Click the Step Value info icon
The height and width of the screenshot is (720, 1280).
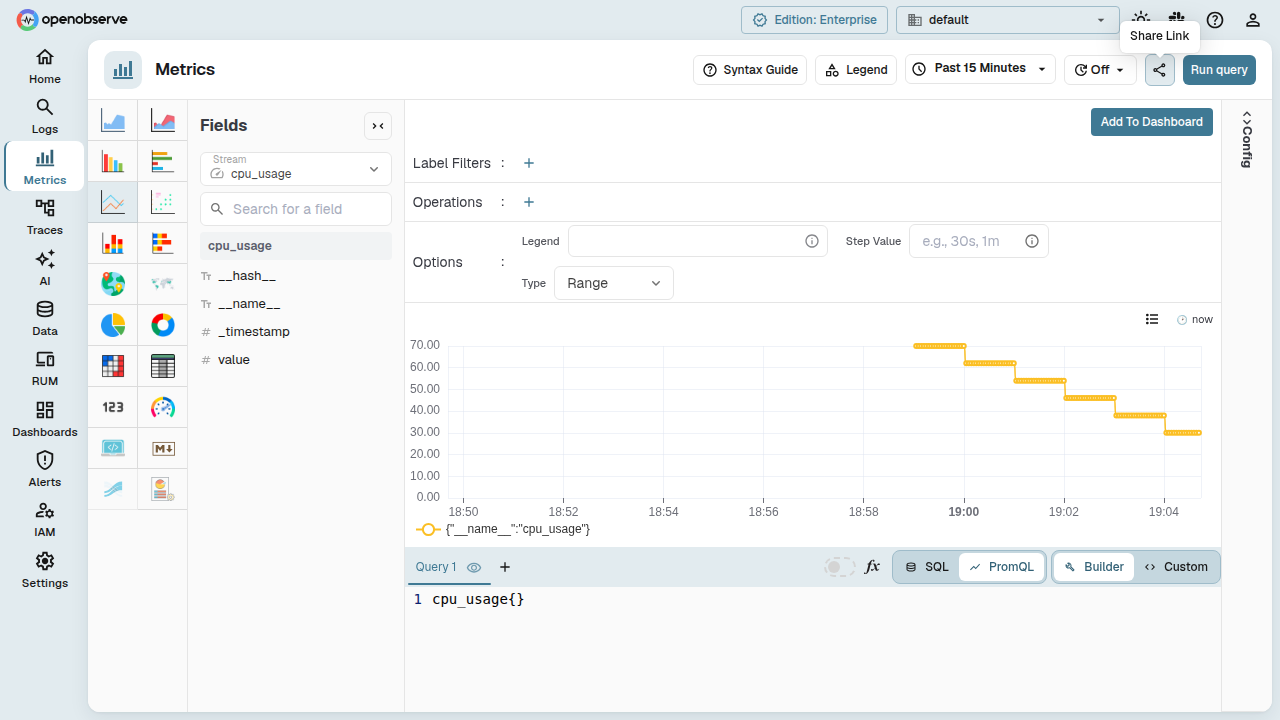pyautogui.click(x=1032, y=241)
